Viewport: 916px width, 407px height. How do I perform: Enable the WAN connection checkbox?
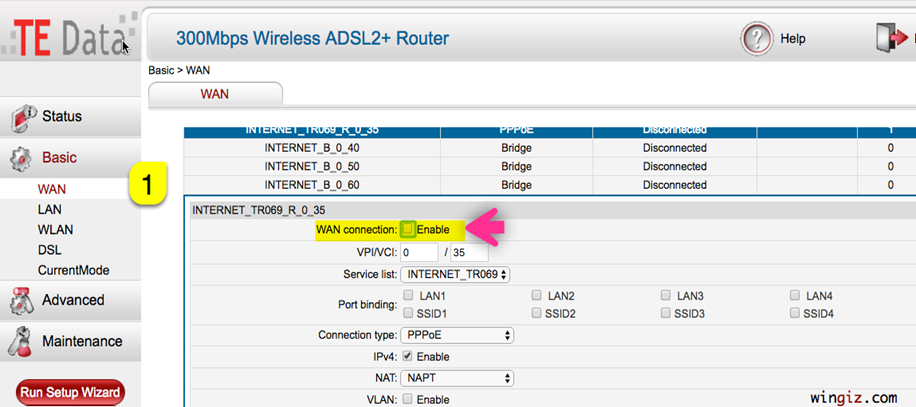(x=408, y=229)
